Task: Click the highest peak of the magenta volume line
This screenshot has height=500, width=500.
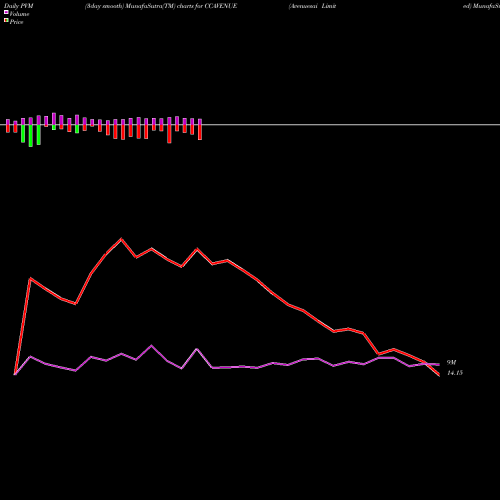Action: (x=151, y=345)
